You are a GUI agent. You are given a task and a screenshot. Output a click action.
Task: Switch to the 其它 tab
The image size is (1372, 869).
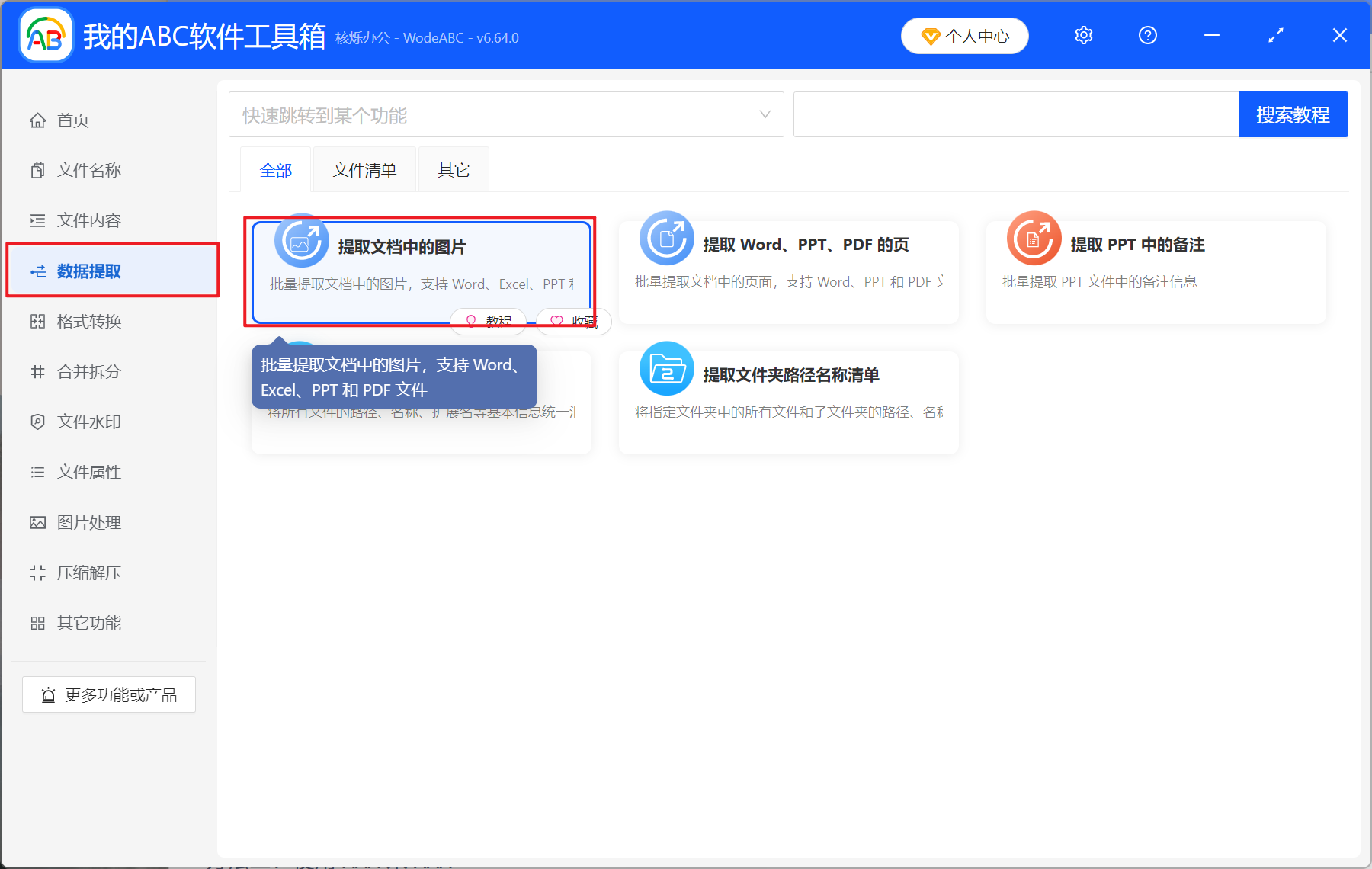[453, 169]
